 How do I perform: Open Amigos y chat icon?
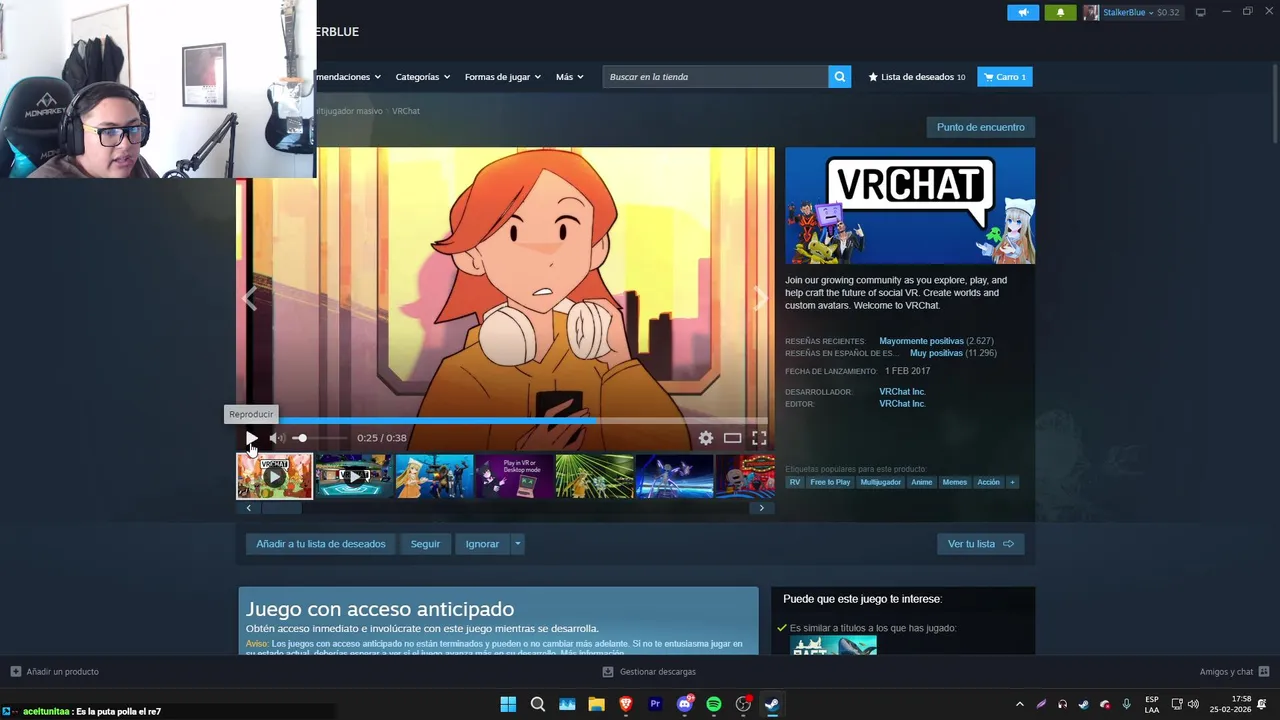pos(1264,672)
